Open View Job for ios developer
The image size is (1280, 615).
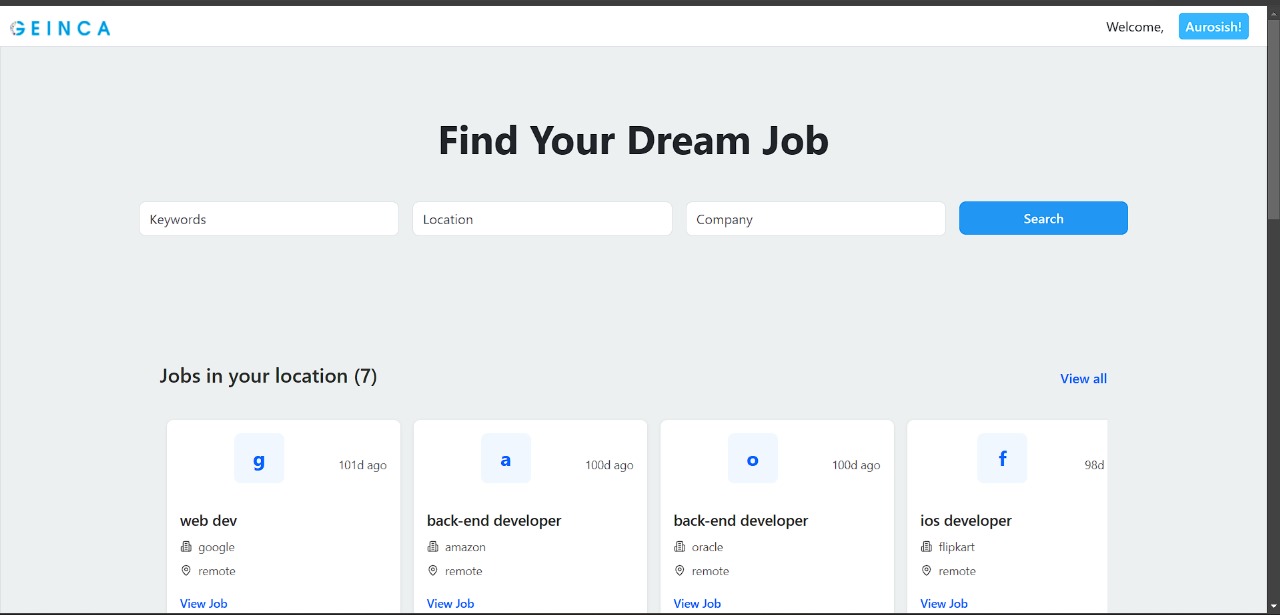pos(944,603)
